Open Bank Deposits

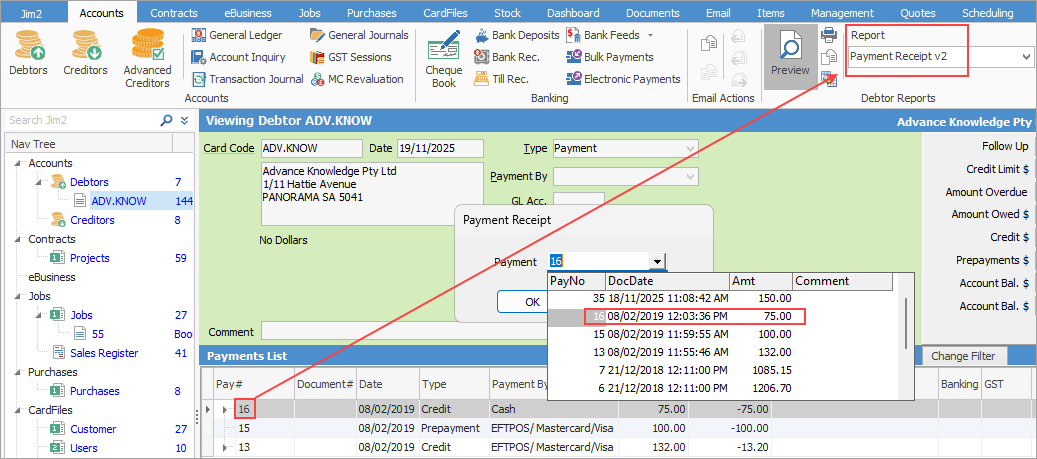(x=517, y=35)
